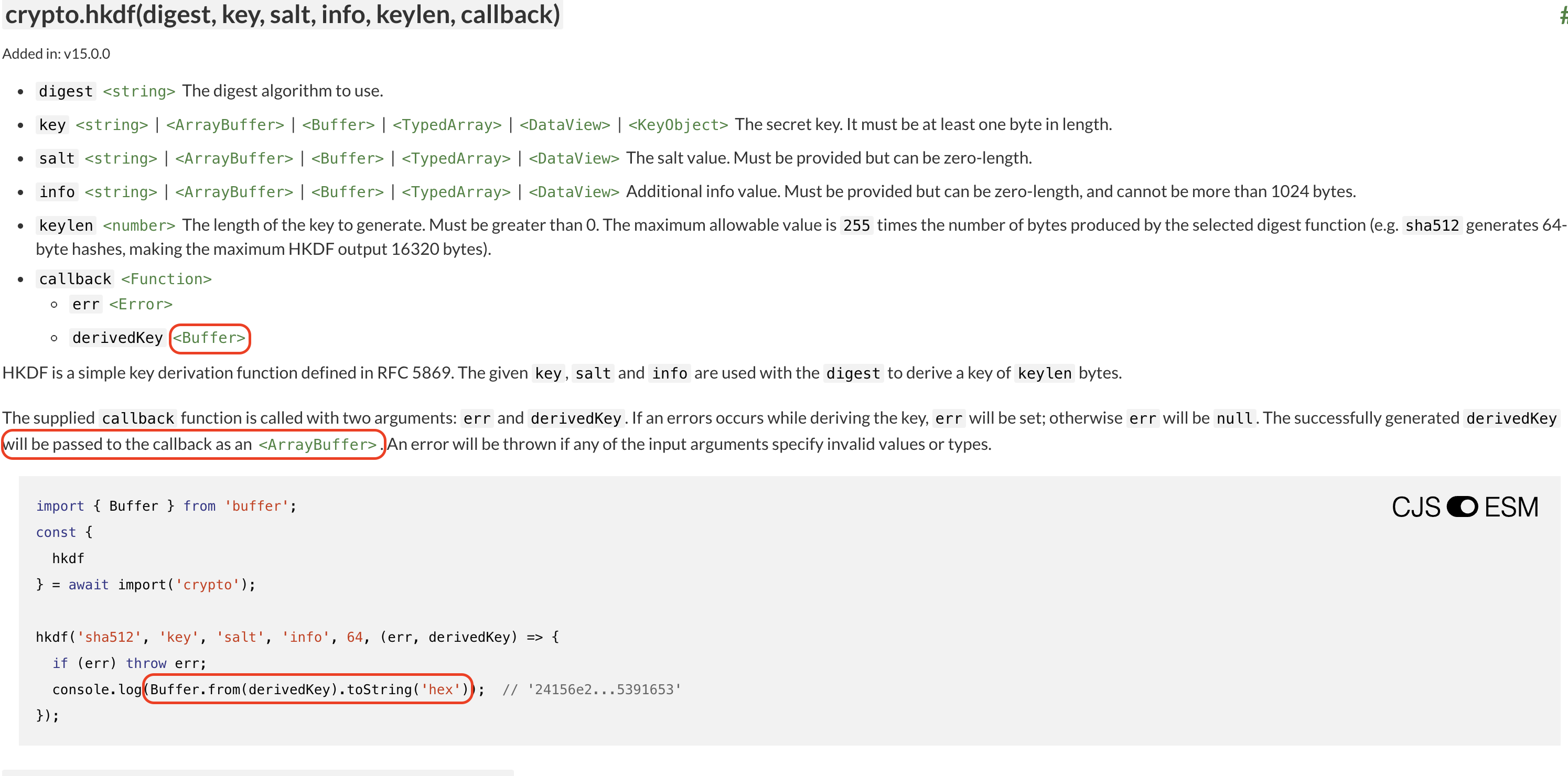The image size is (1568, 776).
Task: Click the <TypedArray> link on info line
Action: click(456, 192)
